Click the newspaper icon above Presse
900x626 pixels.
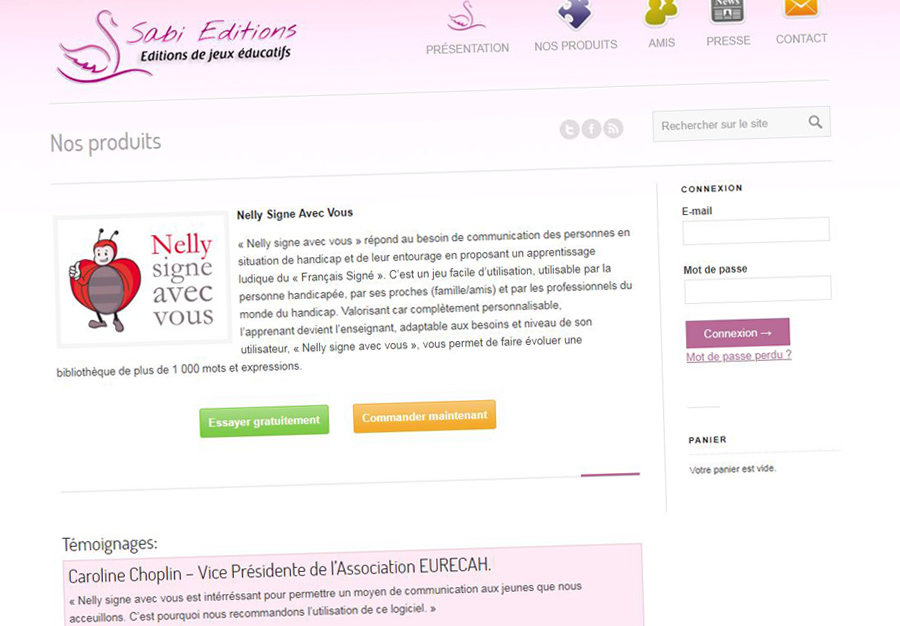[x=727, y=11]
